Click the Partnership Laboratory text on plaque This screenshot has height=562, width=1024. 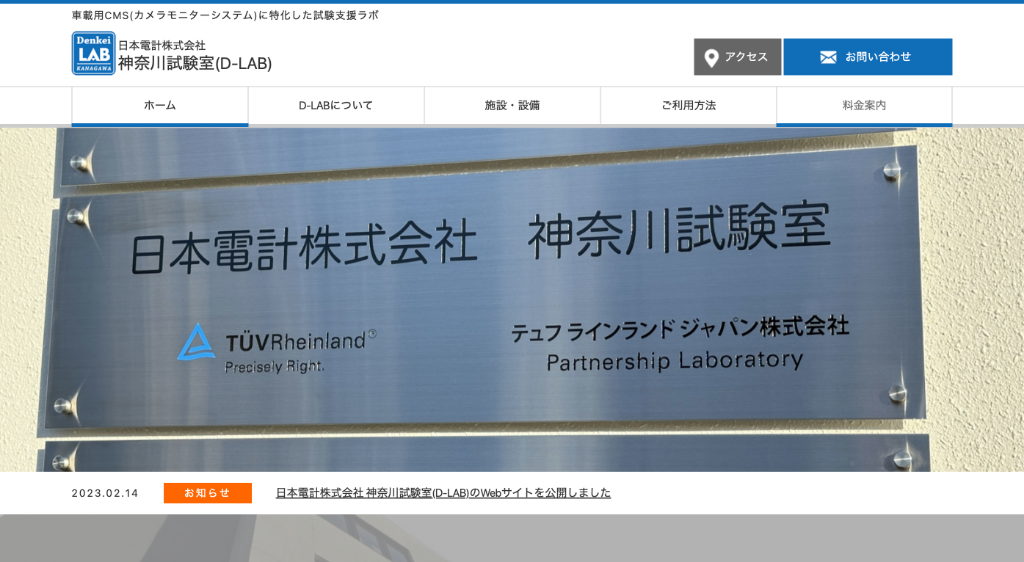[x=674, y=361]
